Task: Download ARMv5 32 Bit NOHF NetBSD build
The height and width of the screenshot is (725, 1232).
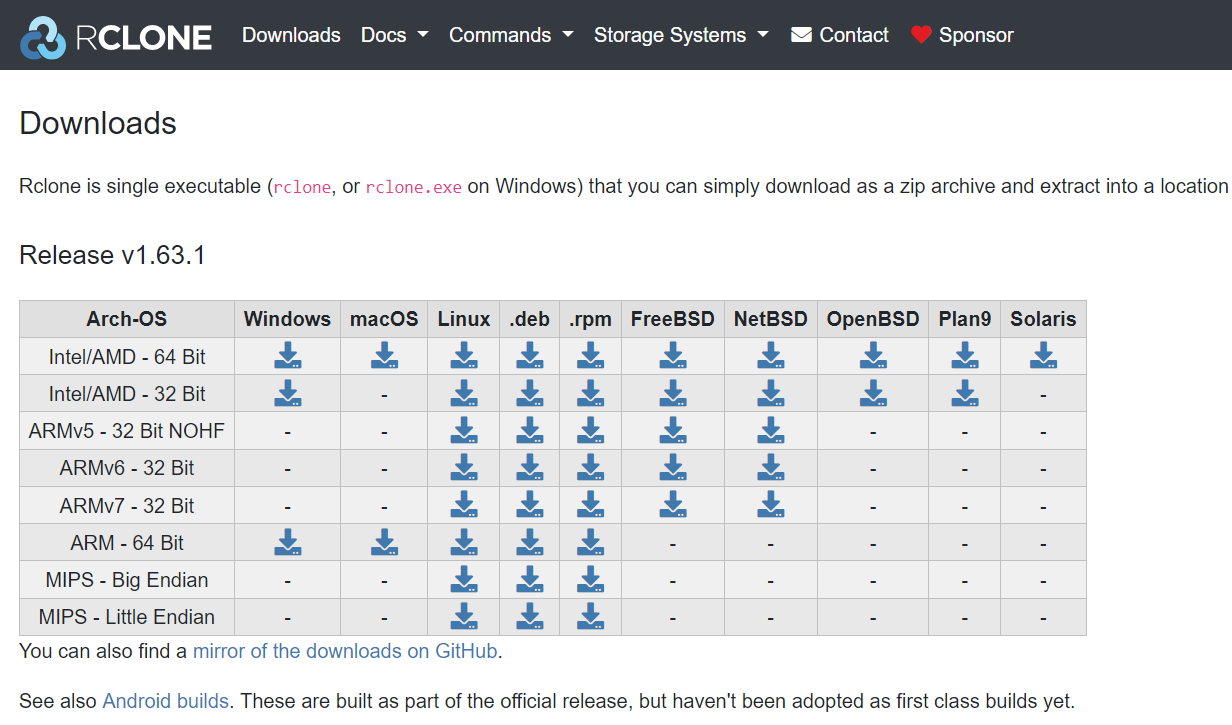Action: click(x=770, y=430)
